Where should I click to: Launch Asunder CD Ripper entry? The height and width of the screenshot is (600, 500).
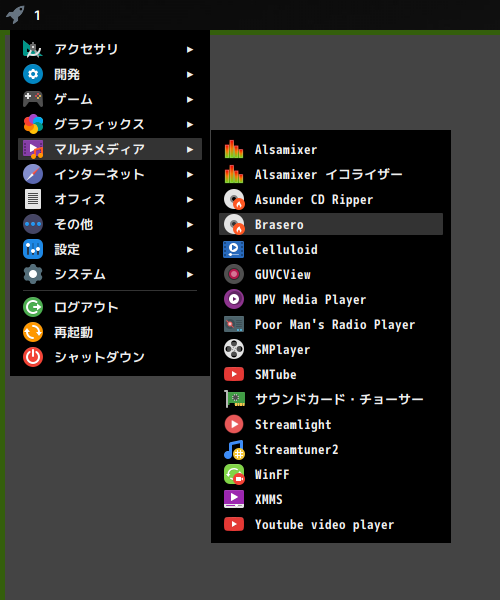pyautogui.click(x=331, y=199)
